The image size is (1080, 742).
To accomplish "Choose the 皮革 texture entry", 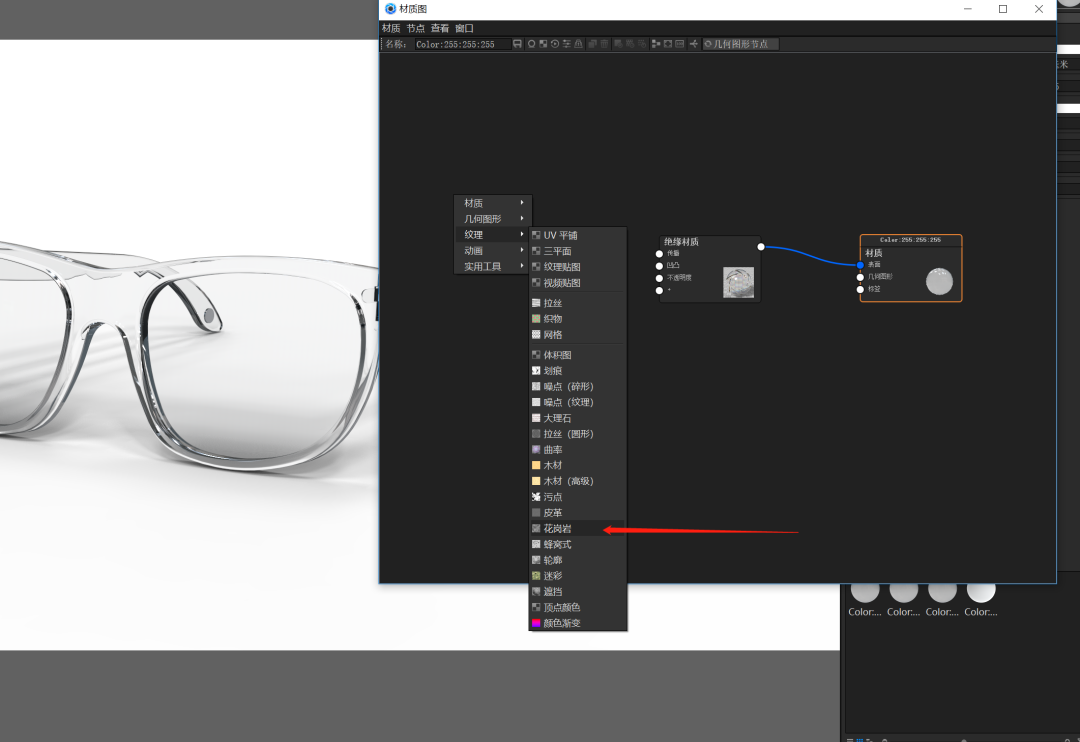I will [578, 513].
